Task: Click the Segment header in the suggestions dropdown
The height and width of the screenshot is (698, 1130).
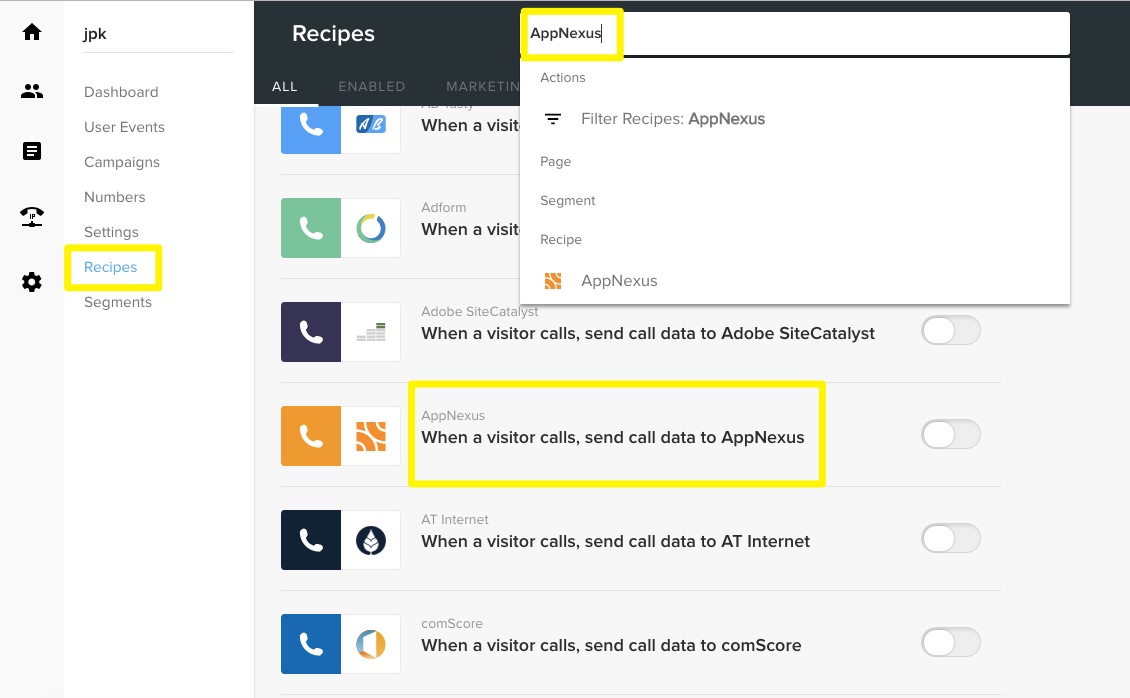Action: [568, 201]
